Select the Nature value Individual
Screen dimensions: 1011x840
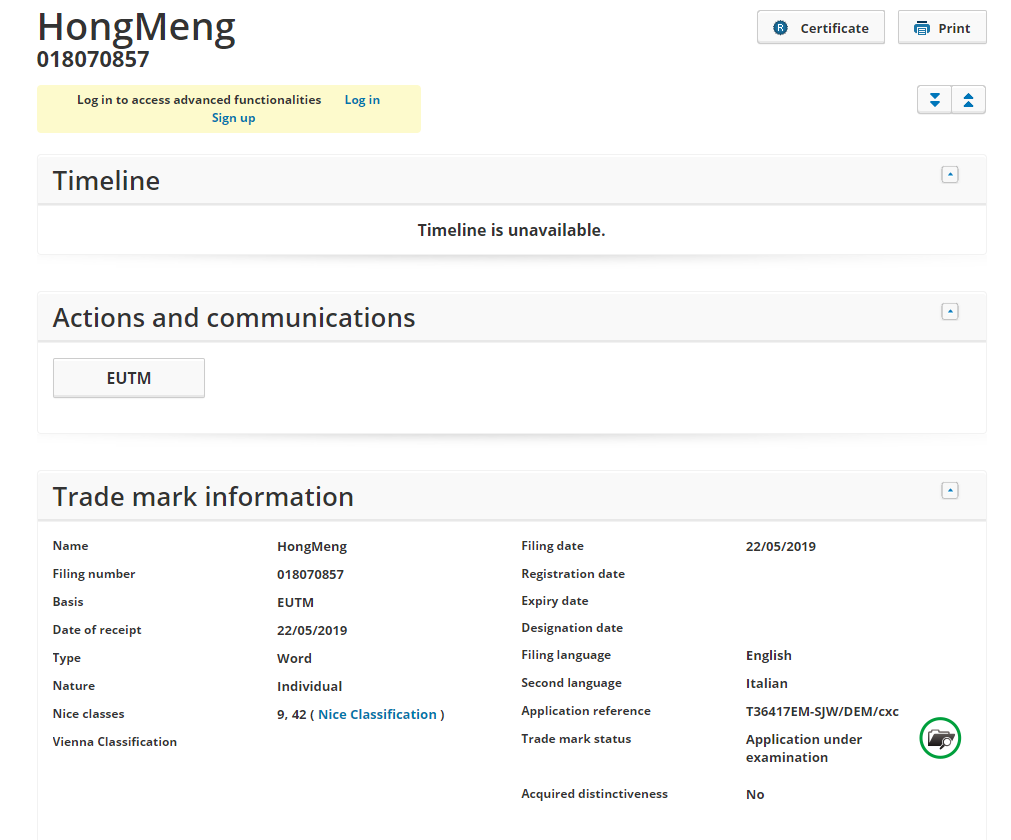point(309,687)
